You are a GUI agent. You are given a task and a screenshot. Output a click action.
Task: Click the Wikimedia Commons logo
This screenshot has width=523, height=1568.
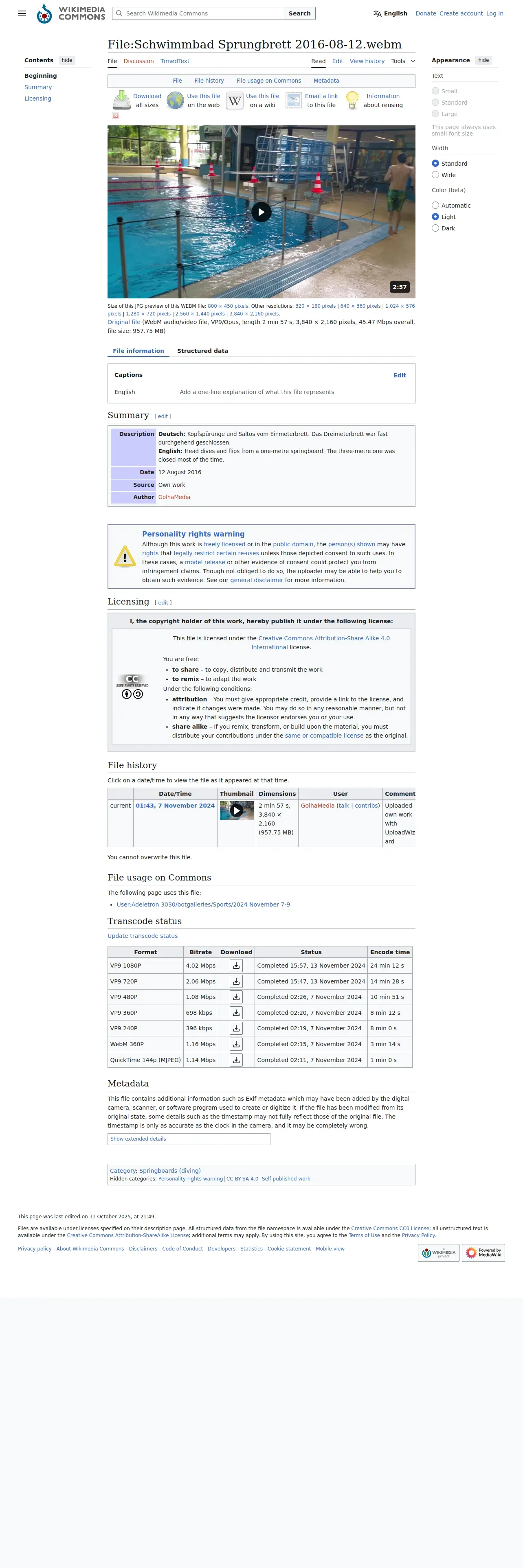pos(70,13)
